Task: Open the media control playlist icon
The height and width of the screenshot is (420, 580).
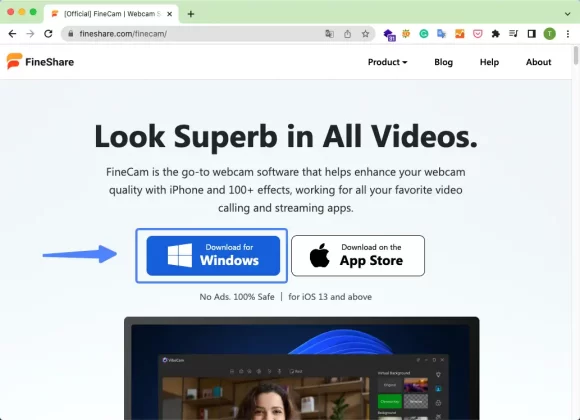Action: 513,34
